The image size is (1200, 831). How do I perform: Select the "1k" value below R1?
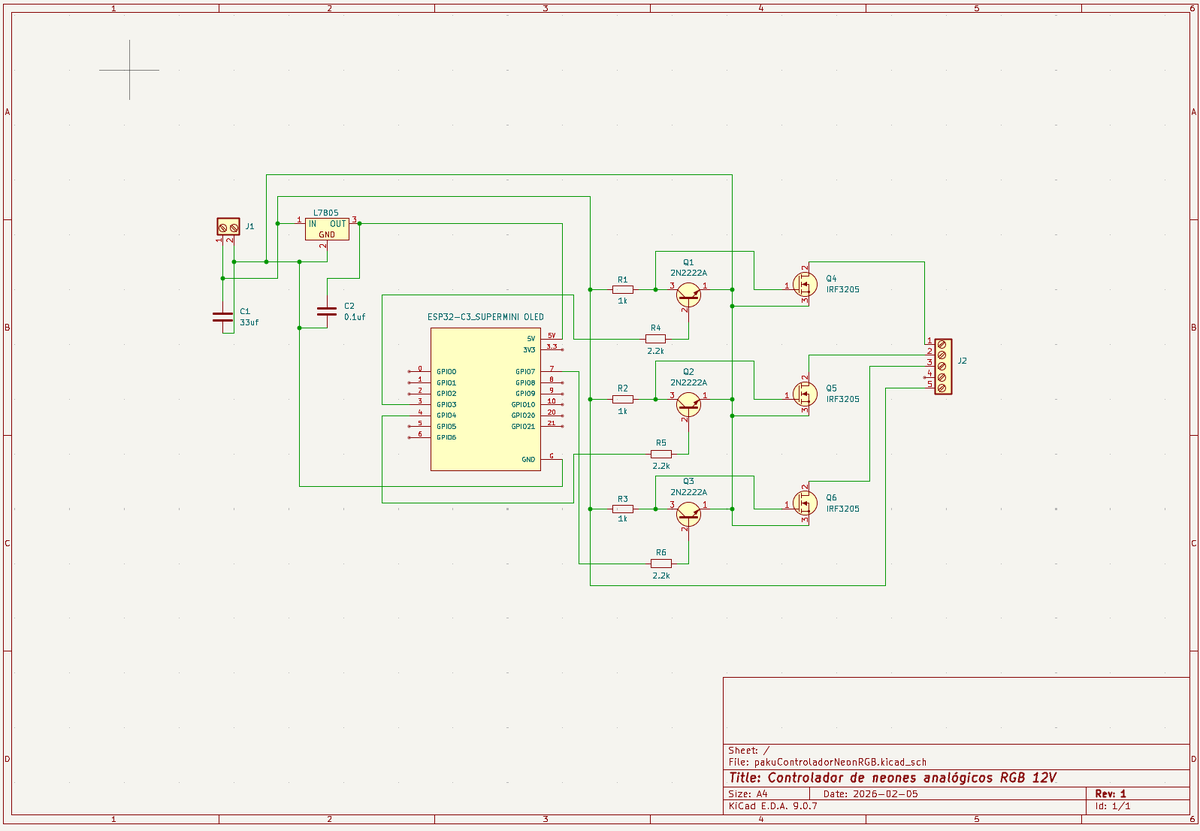point(622,301)
